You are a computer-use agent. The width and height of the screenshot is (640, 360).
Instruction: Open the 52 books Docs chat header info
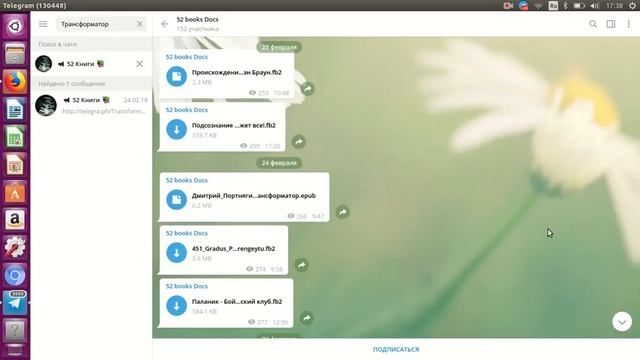tap(198, 24)
